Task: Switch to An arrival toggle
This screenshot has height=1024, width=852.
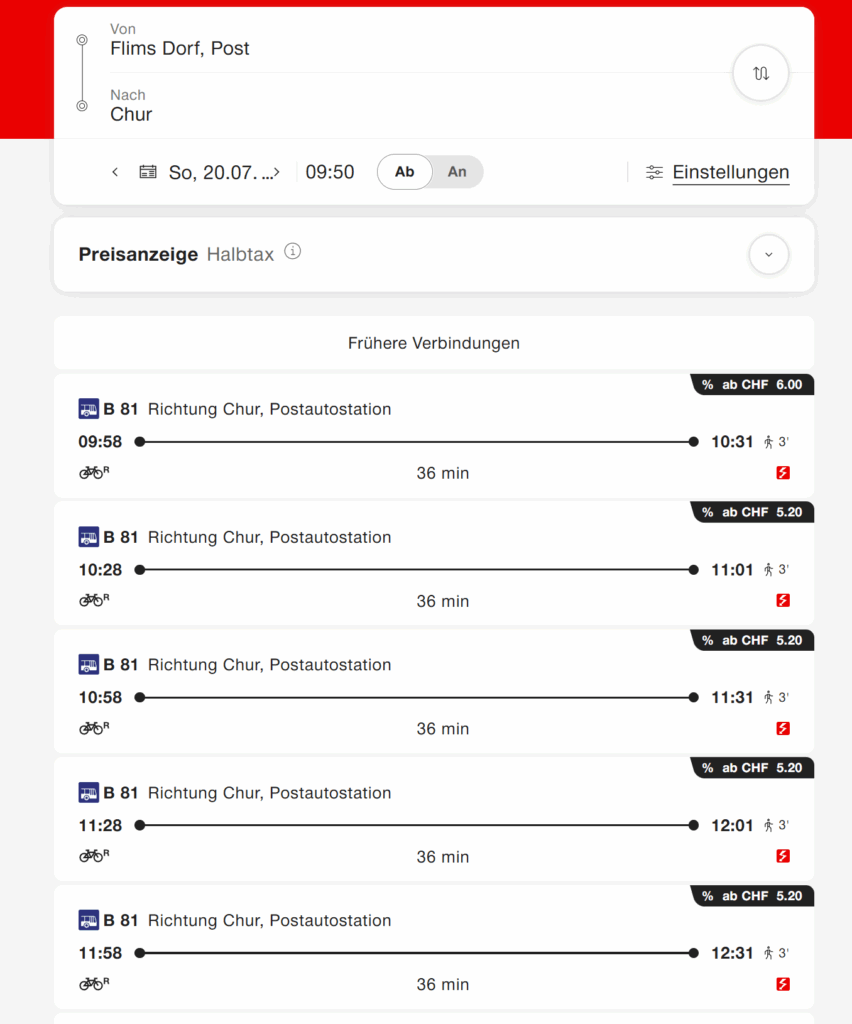Action: click(x=457, y=172)
